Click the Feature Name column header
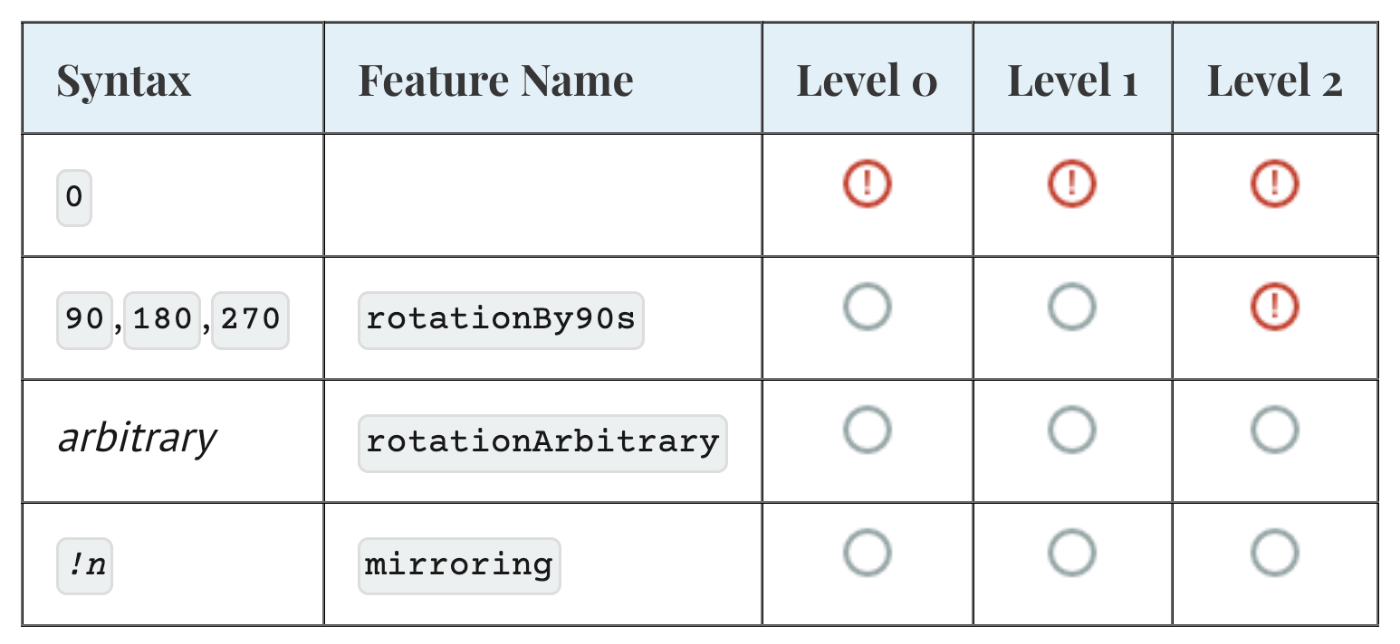The width and height of the screenshot is (1400, 644). coord(495,81)
